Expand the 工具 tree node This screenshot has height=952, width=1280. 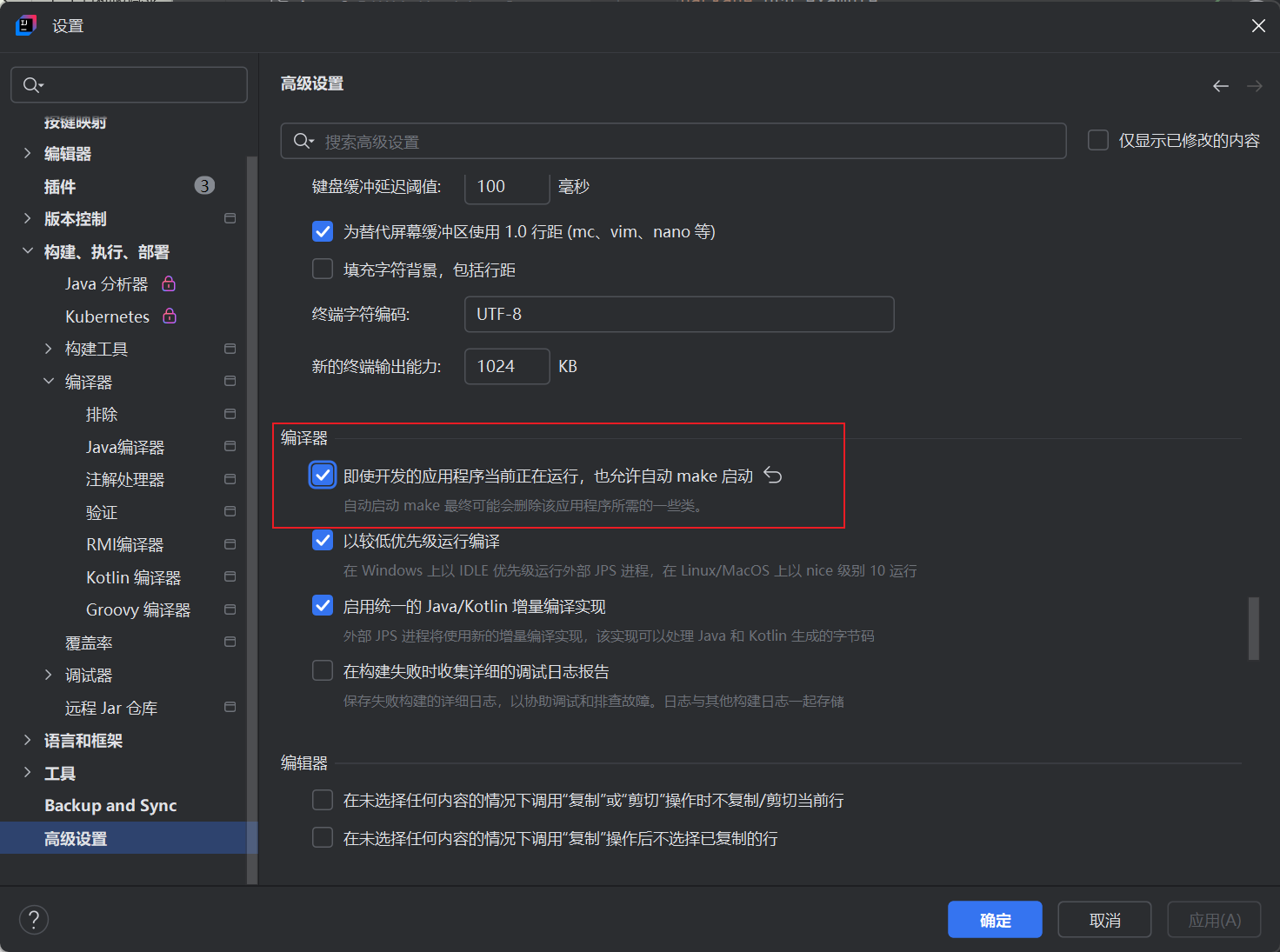pyautogui.click(x=27, y=772)
